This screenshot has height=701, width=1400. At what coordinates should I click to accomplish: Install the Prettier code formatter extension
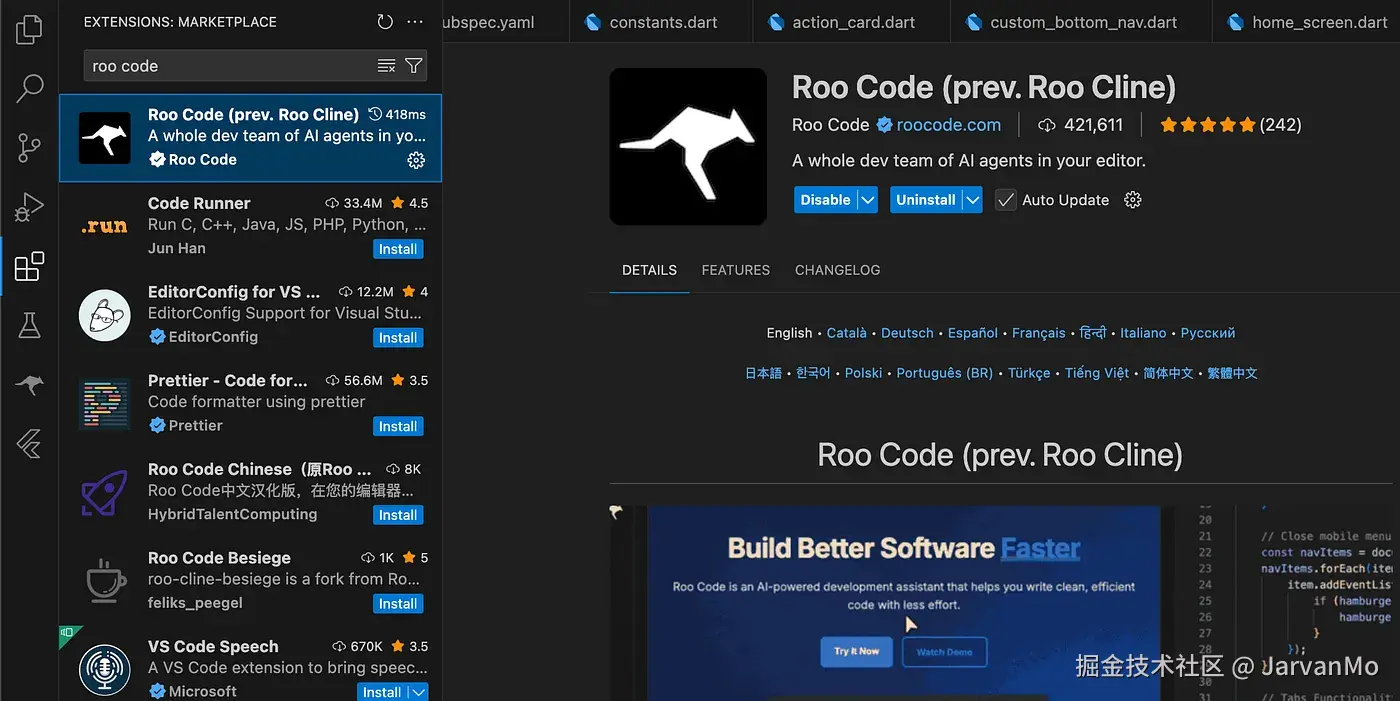tap(398, 426)
